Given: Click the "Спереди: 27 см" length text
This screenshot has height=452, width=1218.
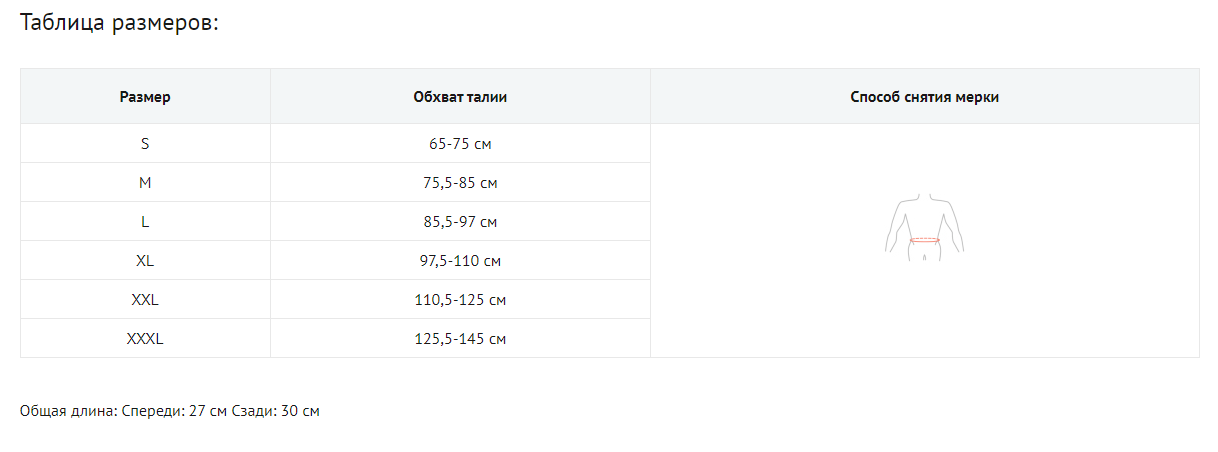Looking at the screenshot, I should [x=174, y=411].
